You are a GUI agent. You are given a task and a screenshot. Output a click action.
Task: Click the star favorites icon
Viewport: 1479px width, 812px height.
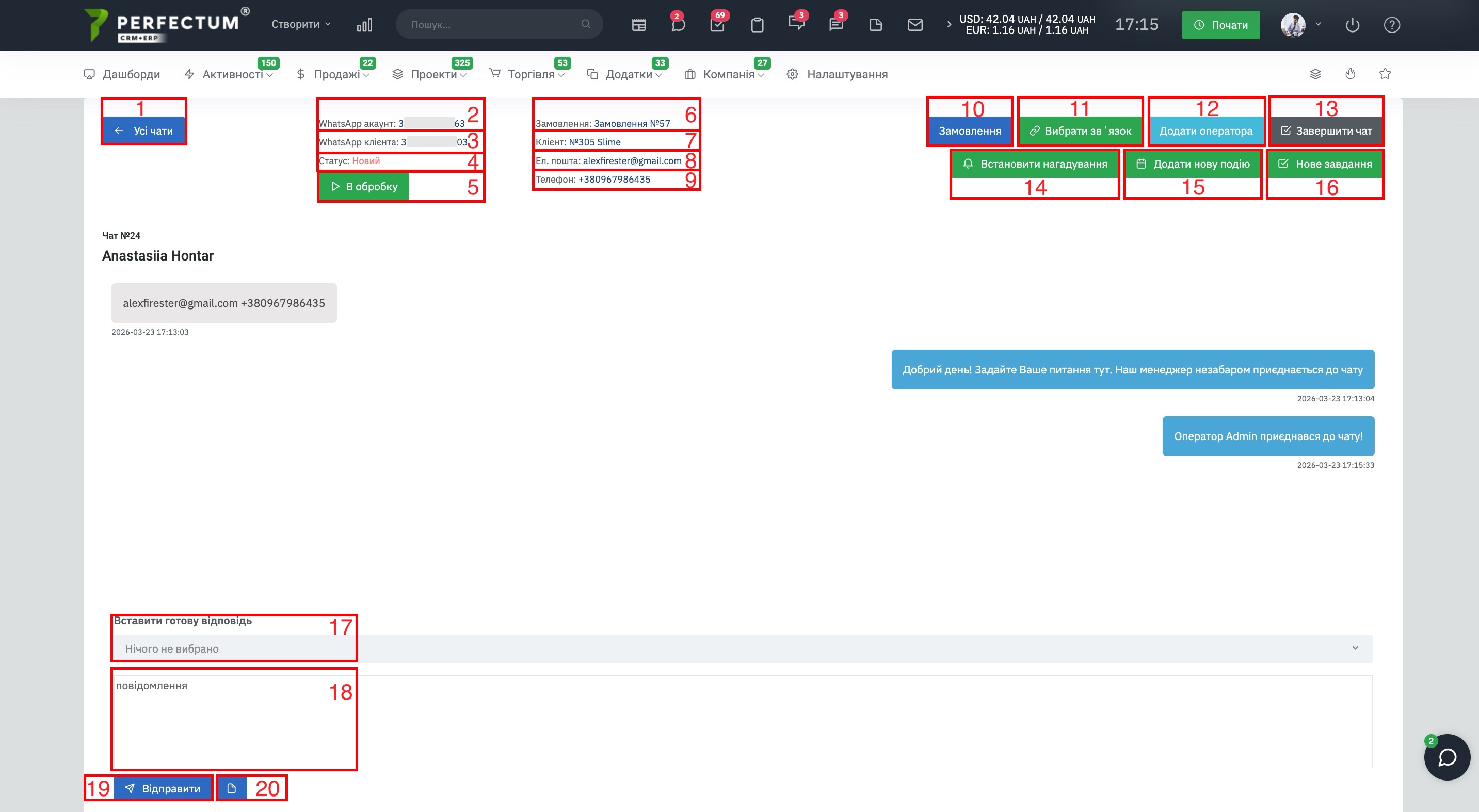pos(1385,73)
